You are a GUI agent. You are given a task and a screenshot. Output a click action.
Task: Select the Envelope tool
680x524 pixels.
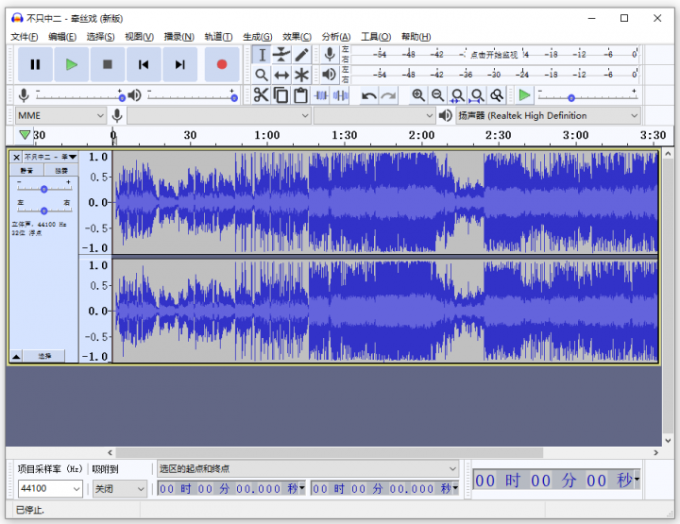click(281, 55)
